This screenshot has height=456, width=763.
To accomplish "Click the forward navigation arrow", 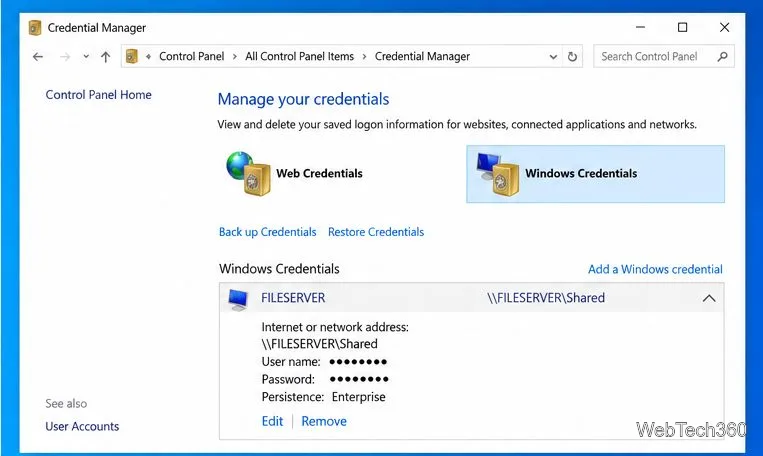I will 65,57.
